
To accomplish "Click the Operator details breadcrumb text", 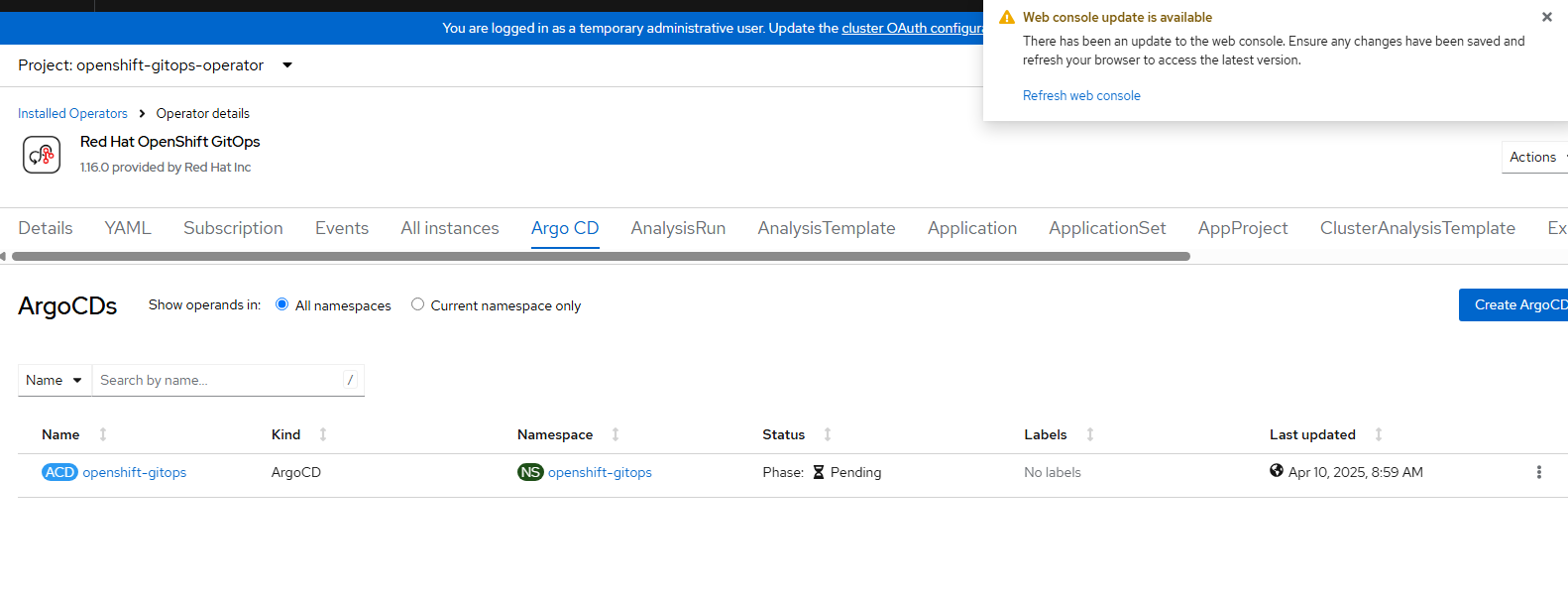I will click(202, 113).
